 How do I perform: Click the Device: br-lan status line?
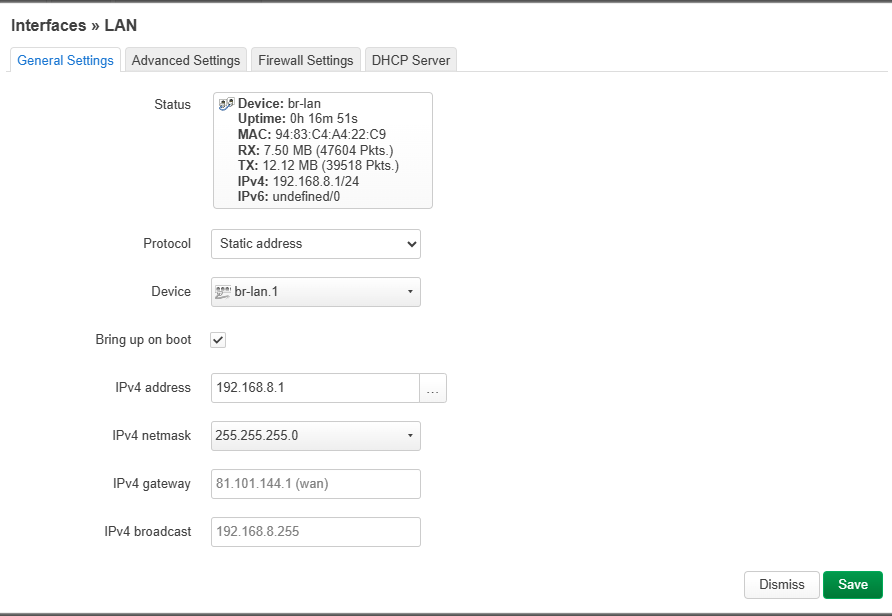[279, 104]
